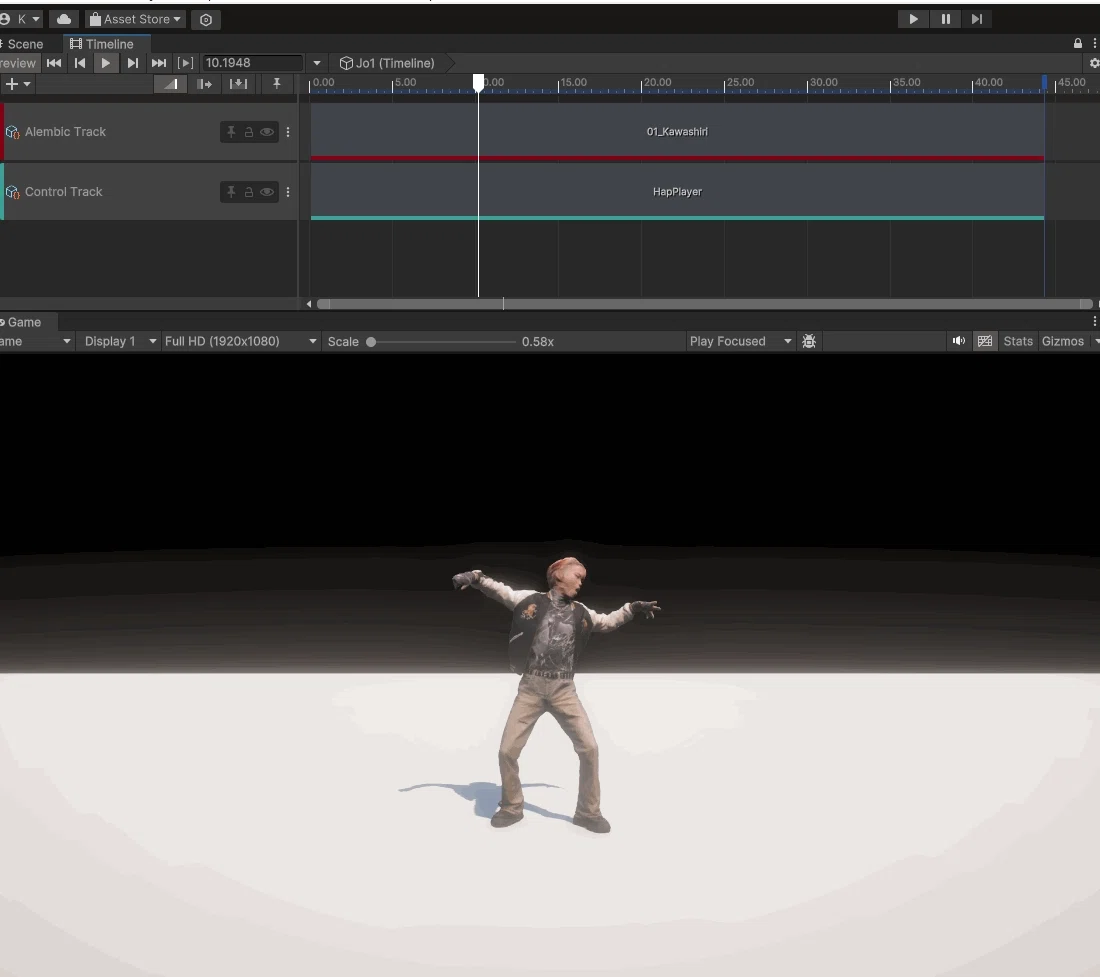Switch to the Scene tab

click(x=25, y=44)
